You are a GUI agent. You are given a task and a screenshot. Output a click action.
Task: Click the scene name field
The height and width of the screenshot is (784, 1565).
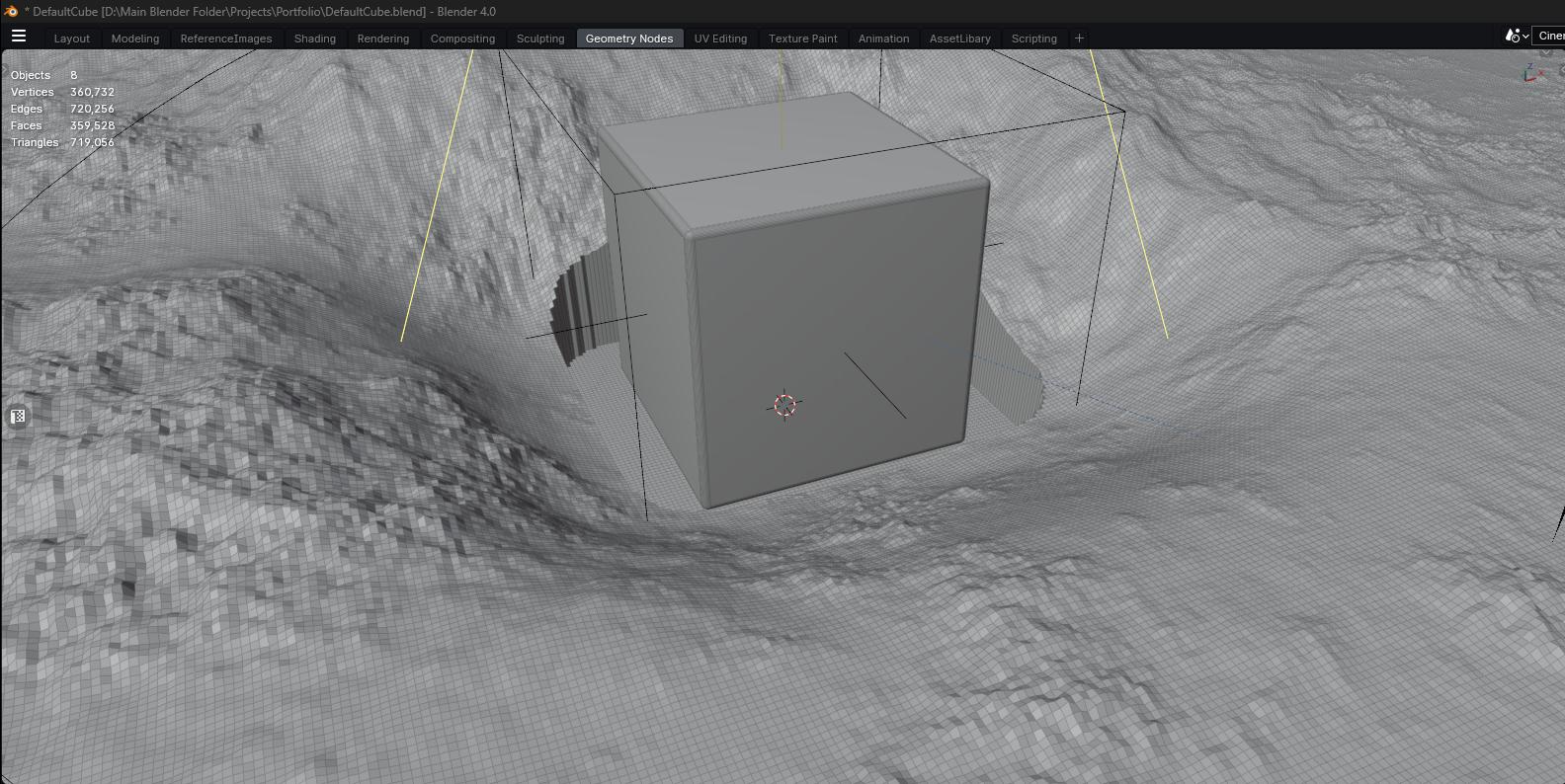tap(1548, 36)
